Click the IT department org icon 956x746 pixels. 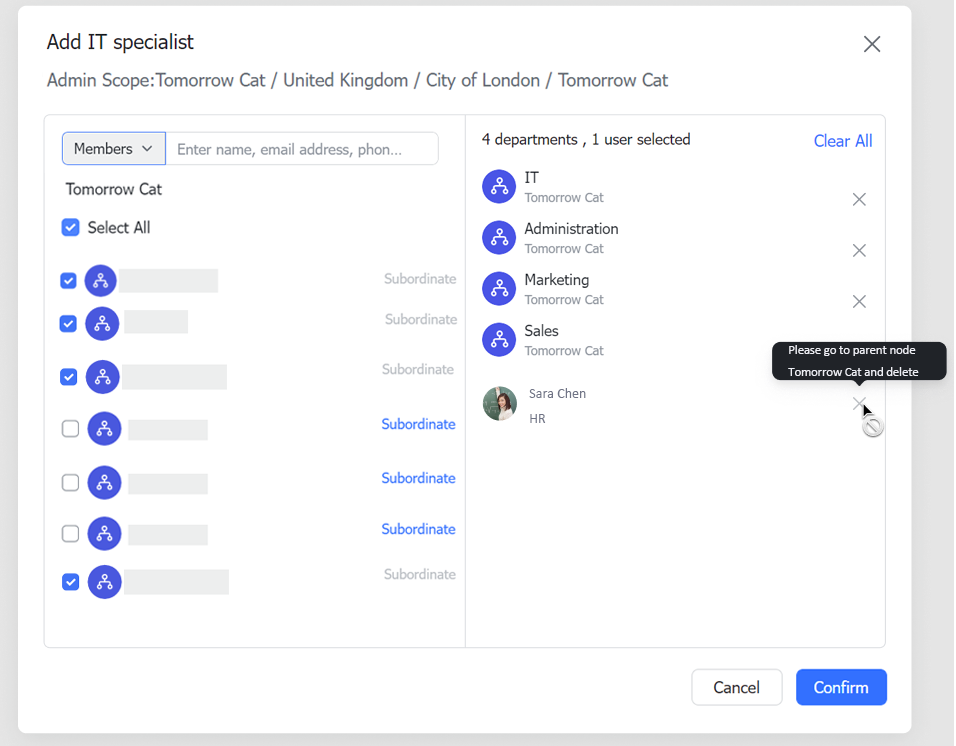click(x=499, y=186)
